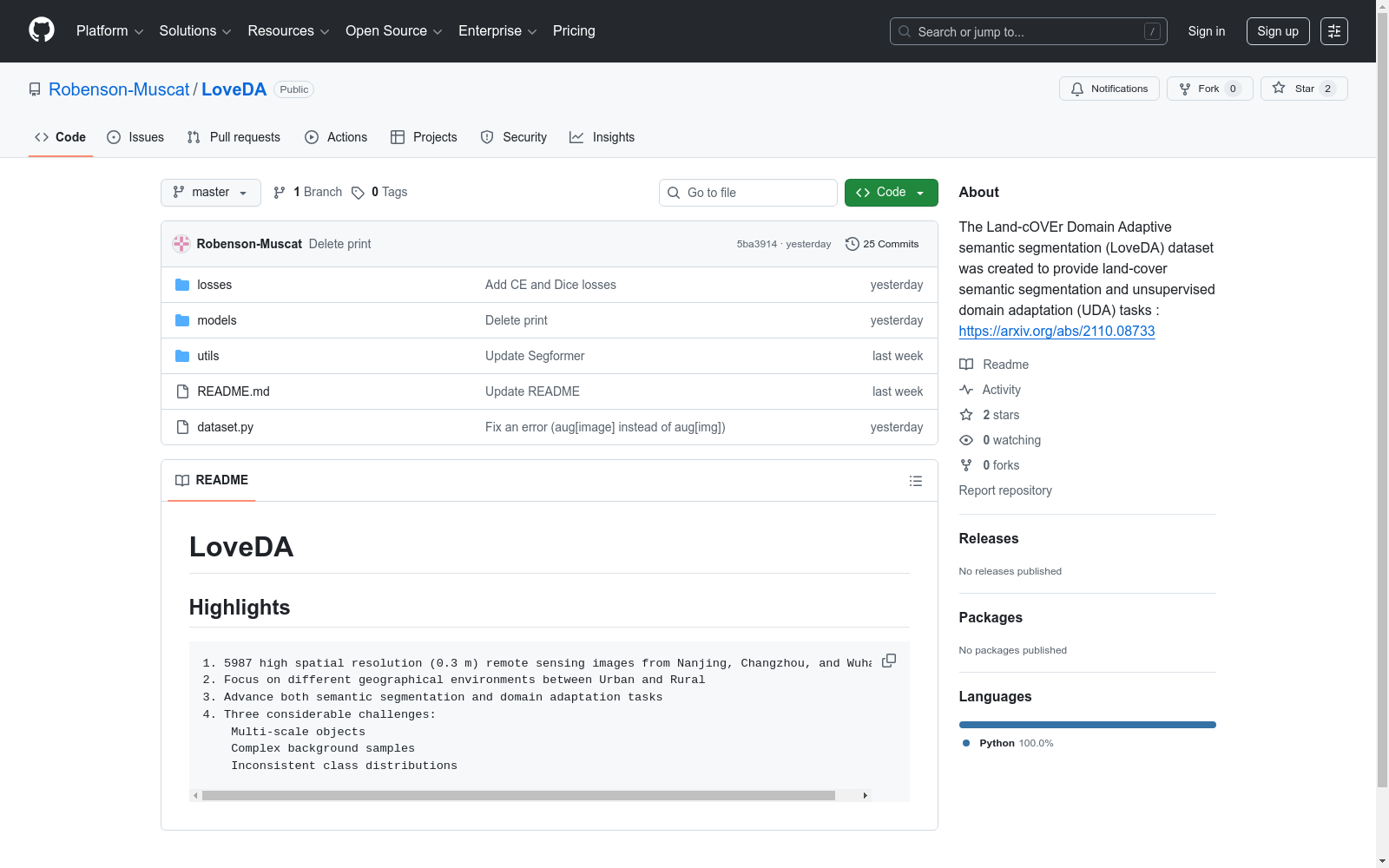Click the fork icon beside 0 forks
This screenshot has height=868, width=1389.
[x=966, y=465]
